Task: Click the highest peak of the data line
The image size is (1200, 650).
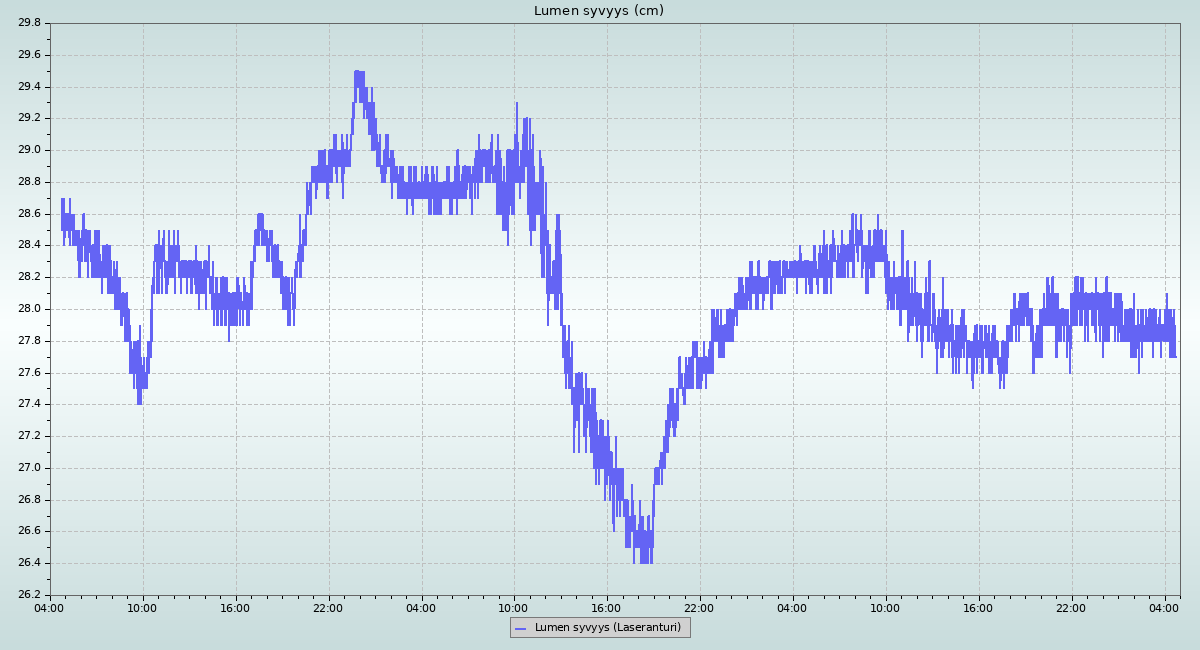Action: 359,73
